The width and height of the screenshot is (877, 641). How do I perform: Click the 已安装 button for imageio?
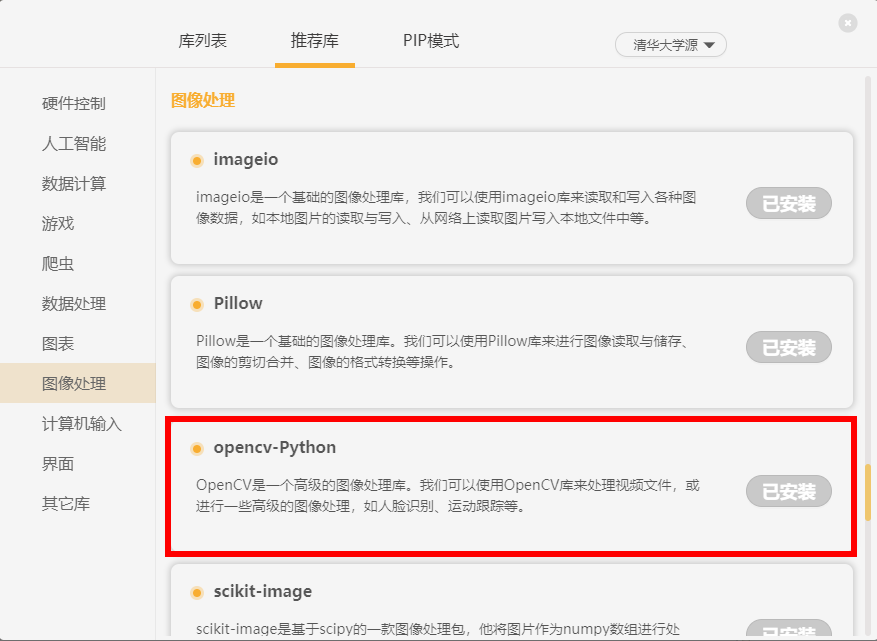click(x=789, y=203)
